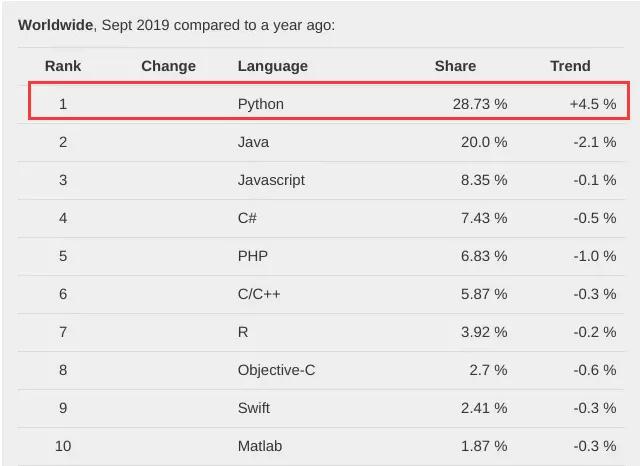Screen dimensions: 640x466
Task: Select the Python language name
Action: (260, 104)
